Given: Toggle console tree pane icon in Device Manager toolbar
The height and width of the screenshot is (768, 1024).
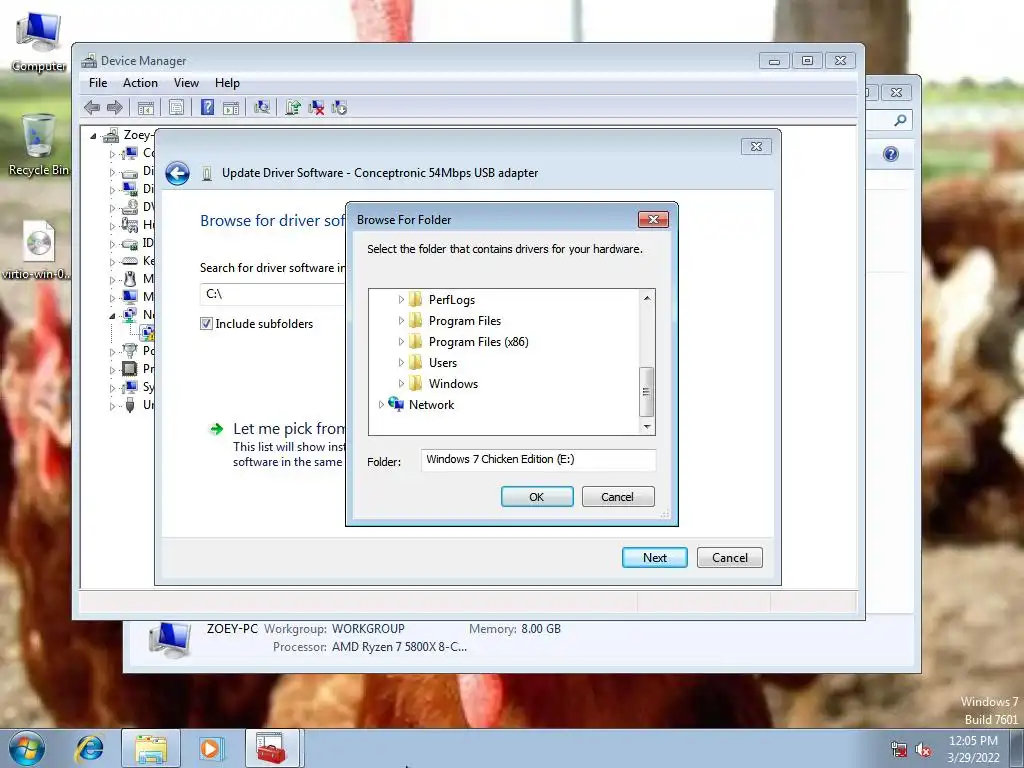Looking at the screenshot, I should coord(146,108).
